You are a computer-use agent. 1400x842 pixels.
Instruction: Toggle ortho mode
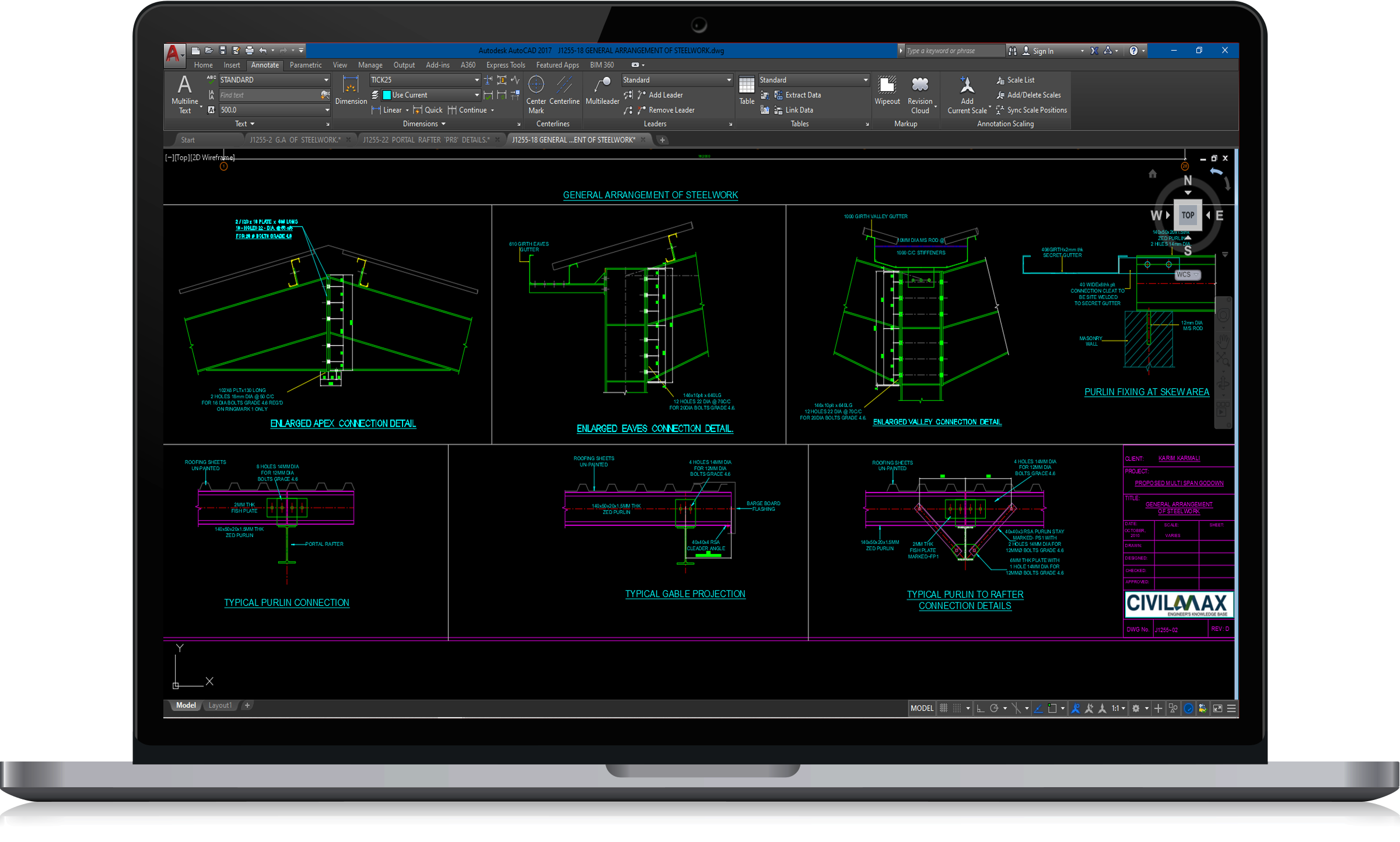pyautogui.click(x=980, y=708)
